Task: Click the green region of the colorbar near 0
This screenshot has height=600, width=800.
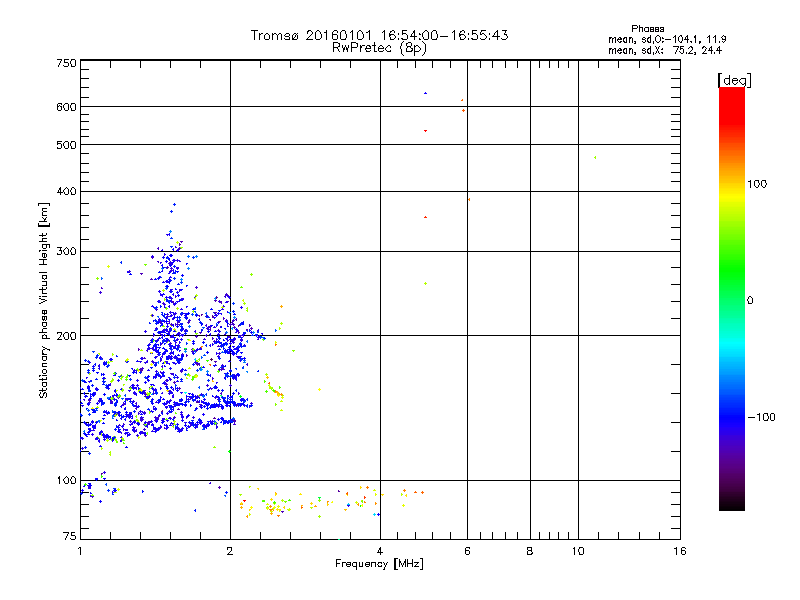Action: (732, 300)
